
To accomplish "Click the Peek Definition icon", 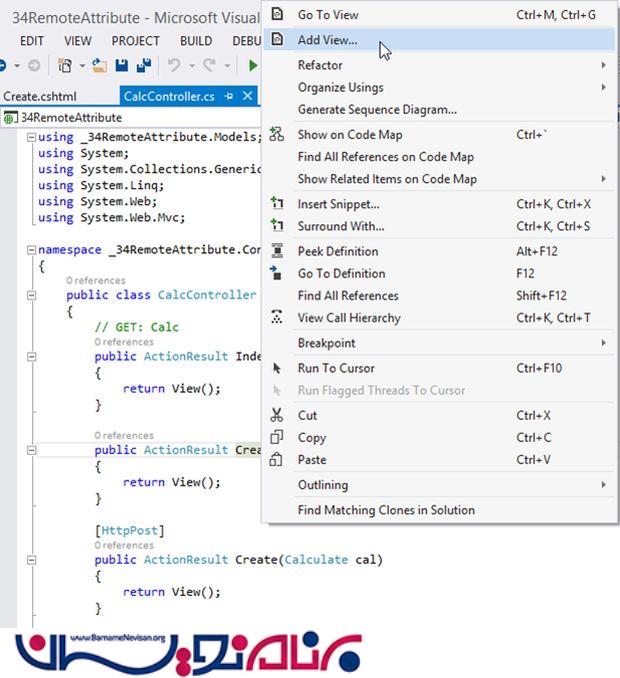I will coord(277,251).
